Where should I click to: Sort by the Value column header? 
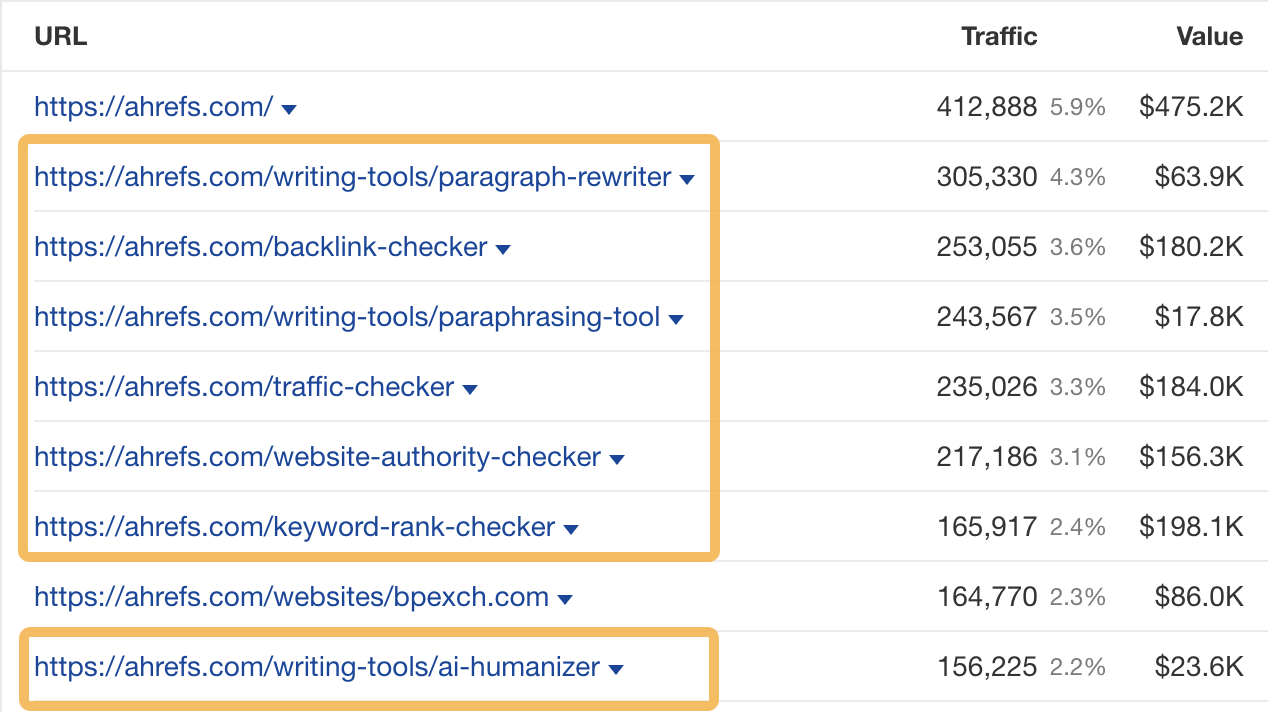coord(1208,36)
